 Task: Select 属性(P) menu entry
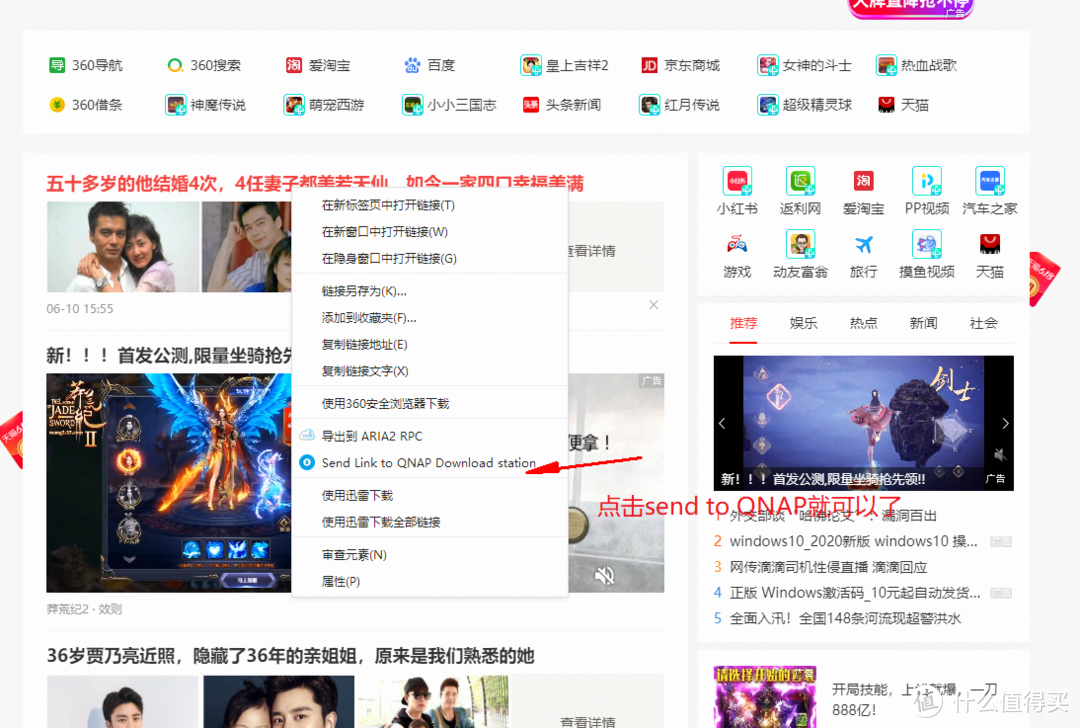click(x=430, y=582)
